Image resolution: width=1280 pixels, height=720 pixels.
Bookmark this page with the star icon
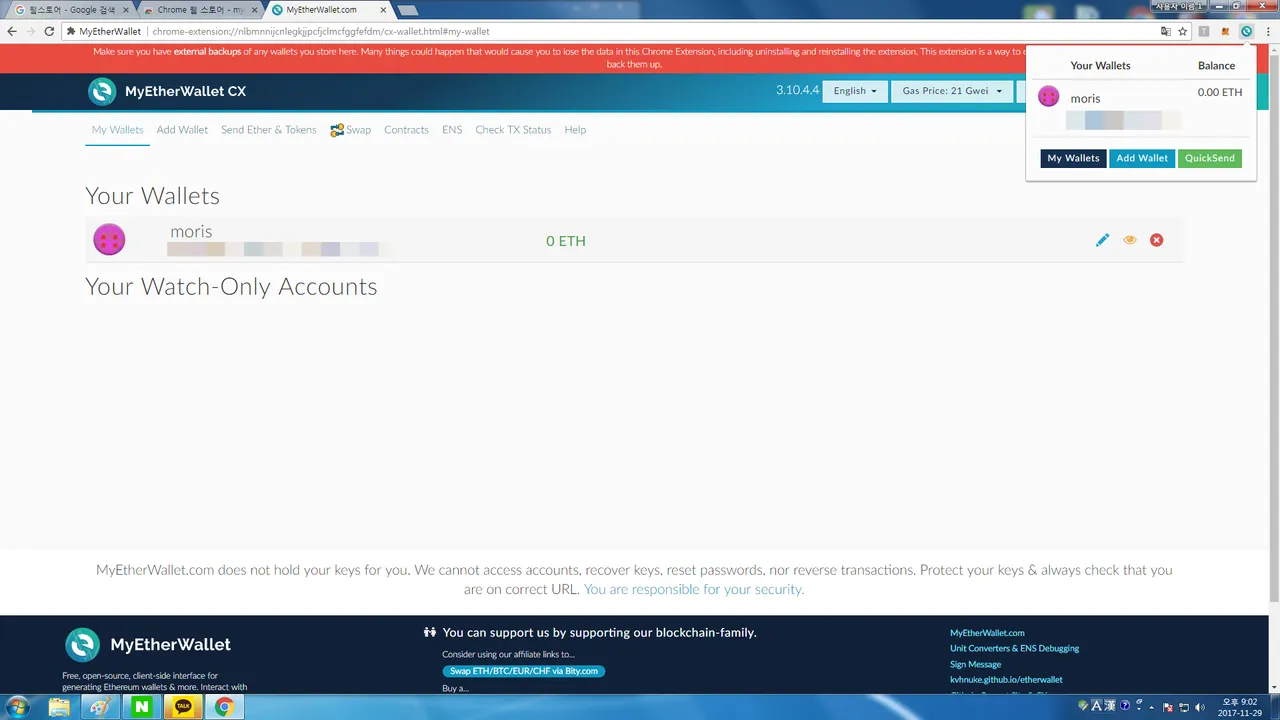(x=1183, y=31)
